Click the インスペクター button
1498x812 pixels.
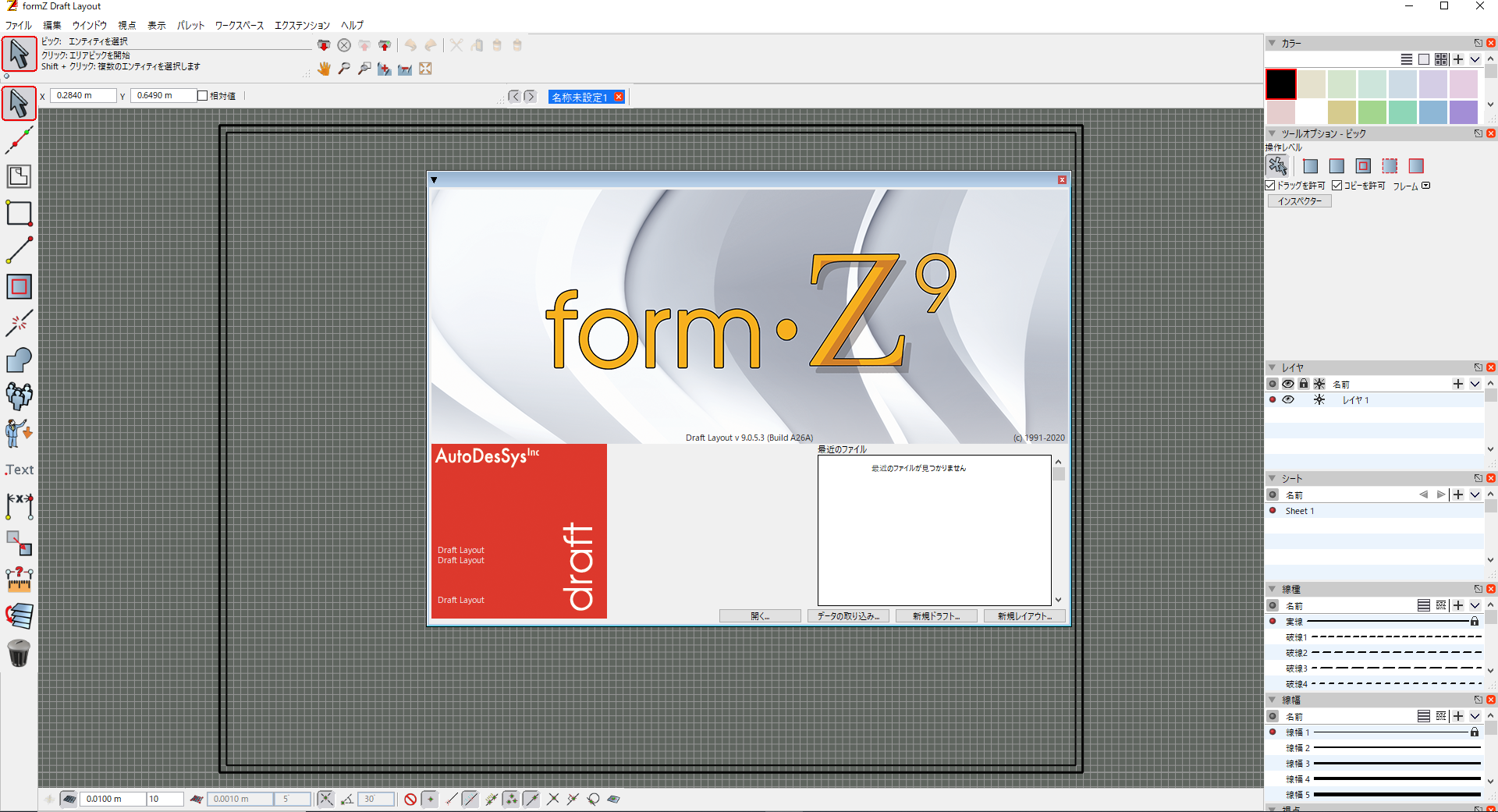1299,201
